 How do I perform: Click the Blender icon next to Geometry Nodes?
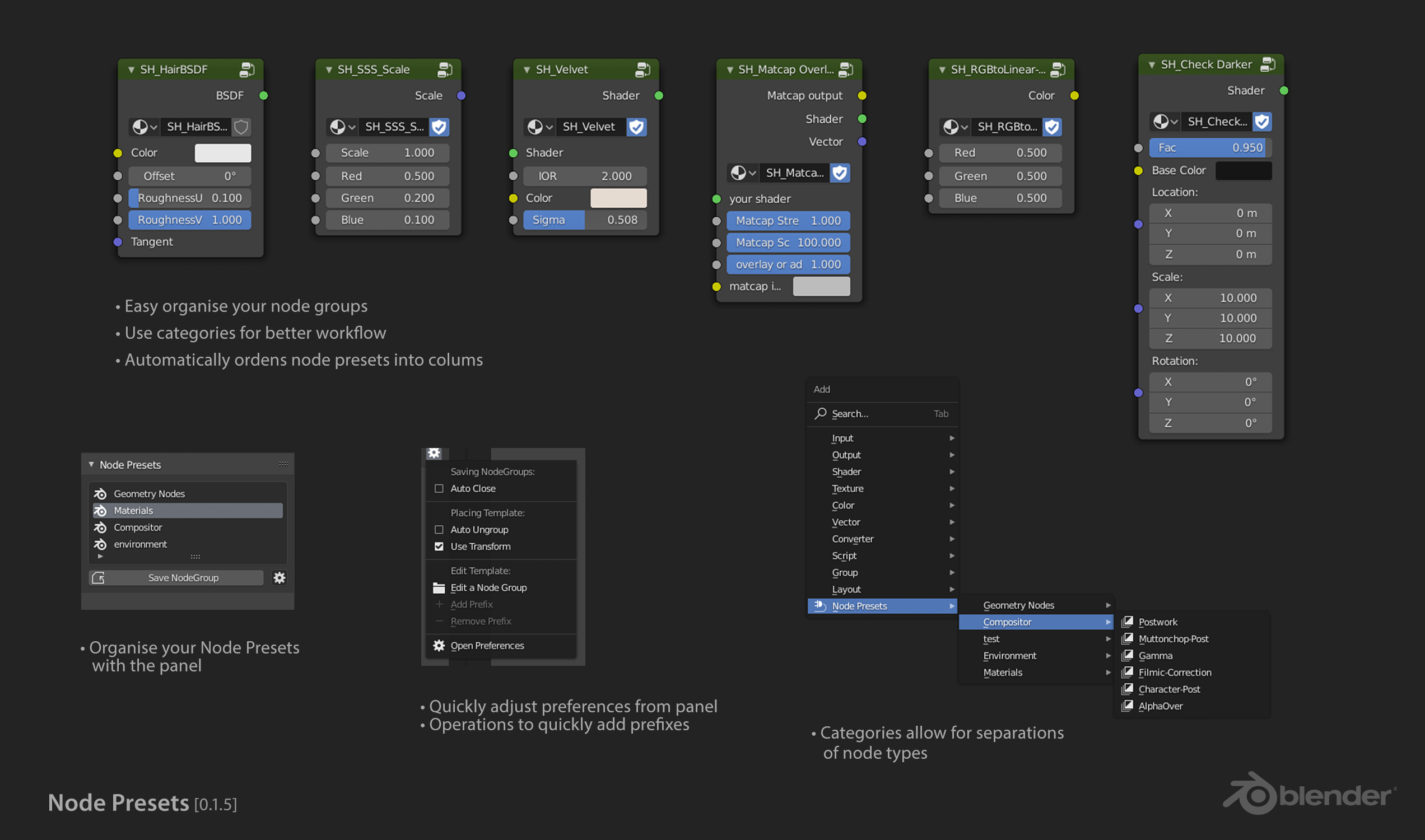point(100,493)
